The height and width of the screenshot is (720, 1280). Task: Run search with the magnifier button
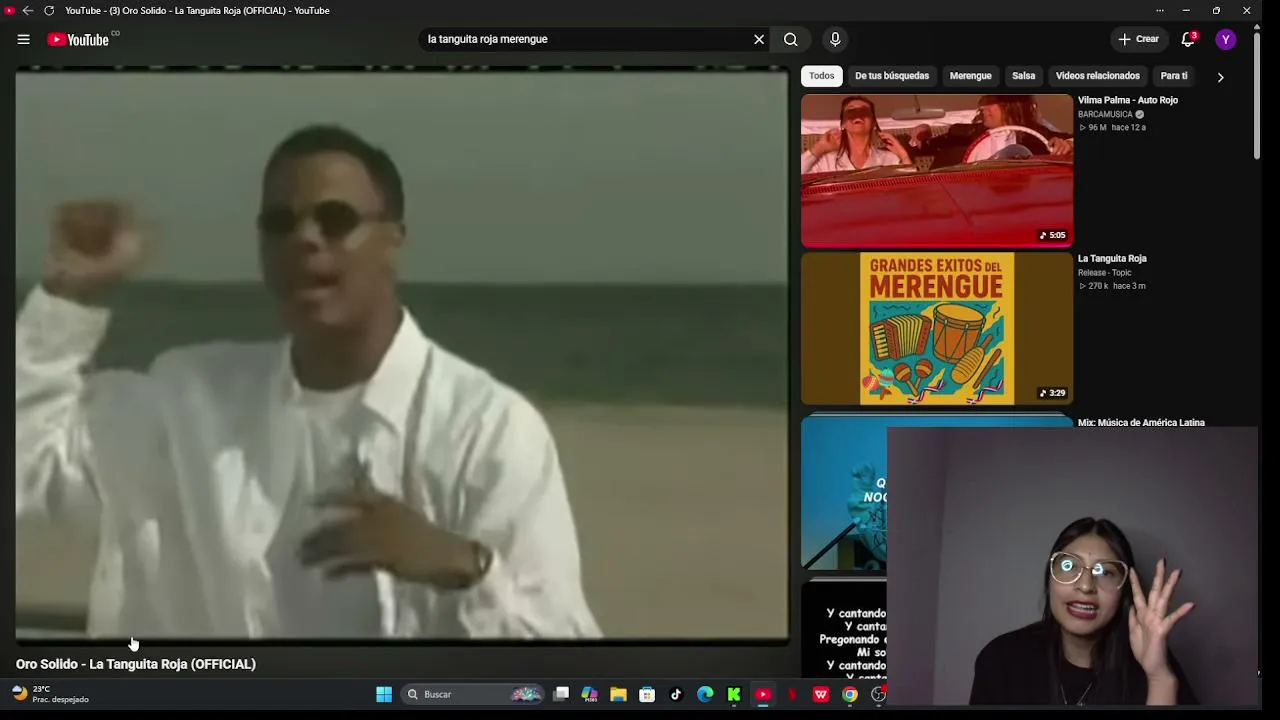click(791, 39)
